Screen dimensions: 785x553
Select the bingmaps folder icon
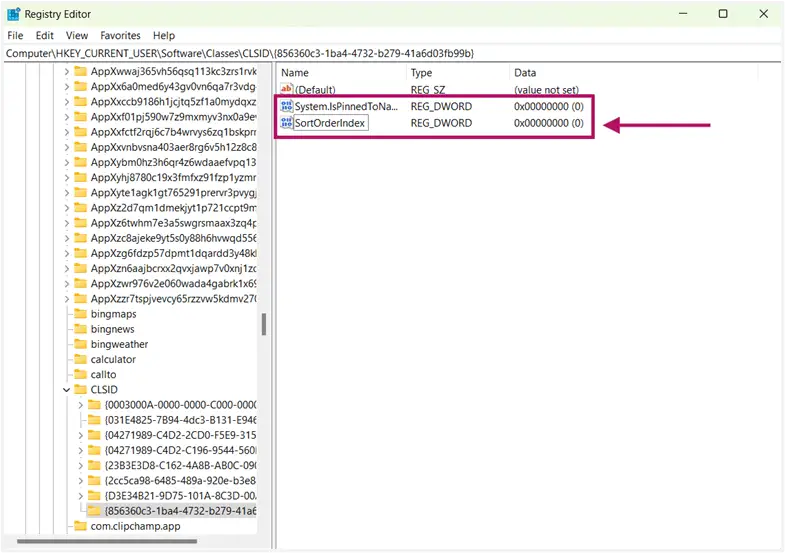80,314
